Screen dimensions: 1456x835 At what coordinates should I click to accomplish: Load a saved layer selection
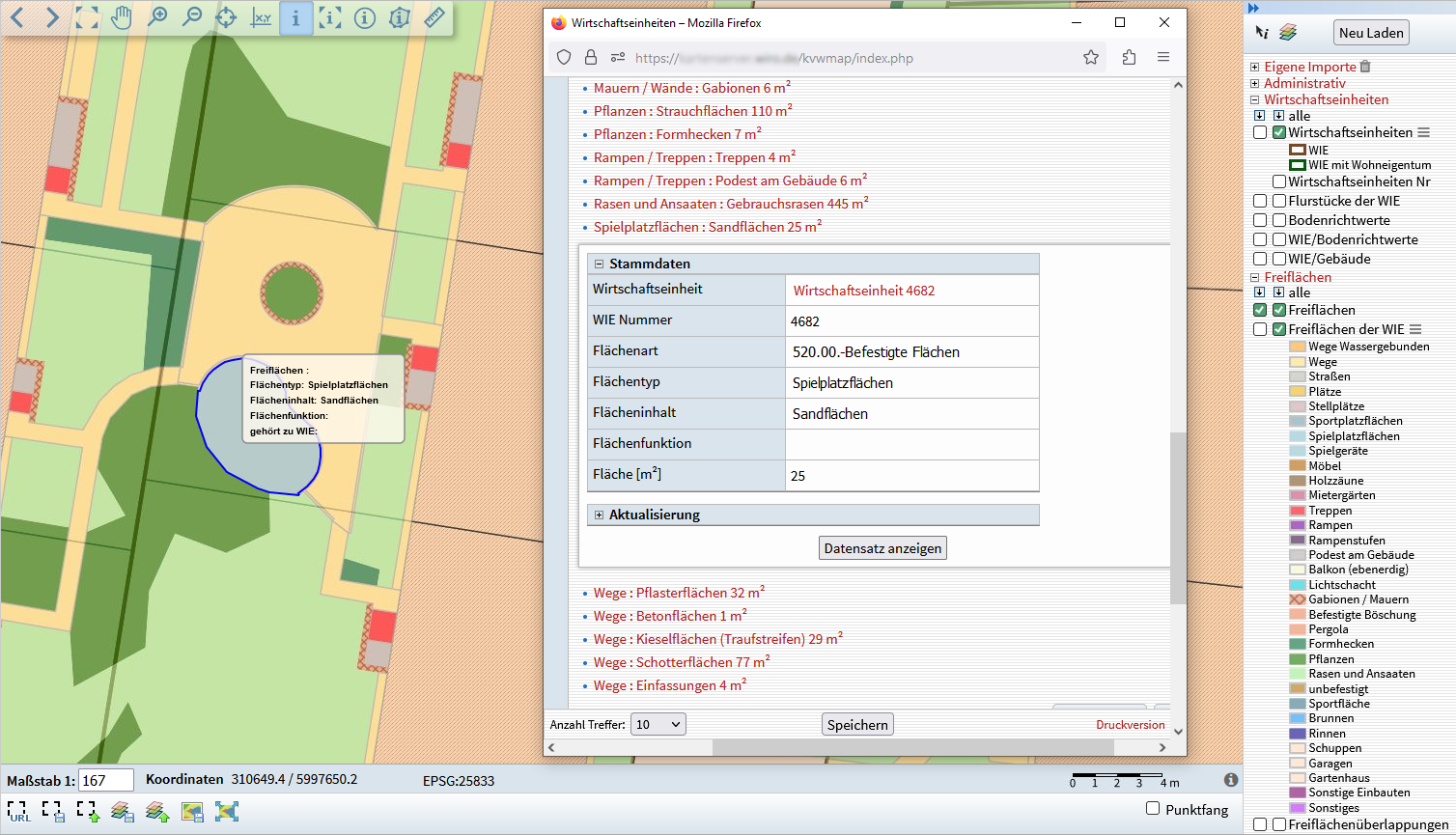(x=157, y=812)
